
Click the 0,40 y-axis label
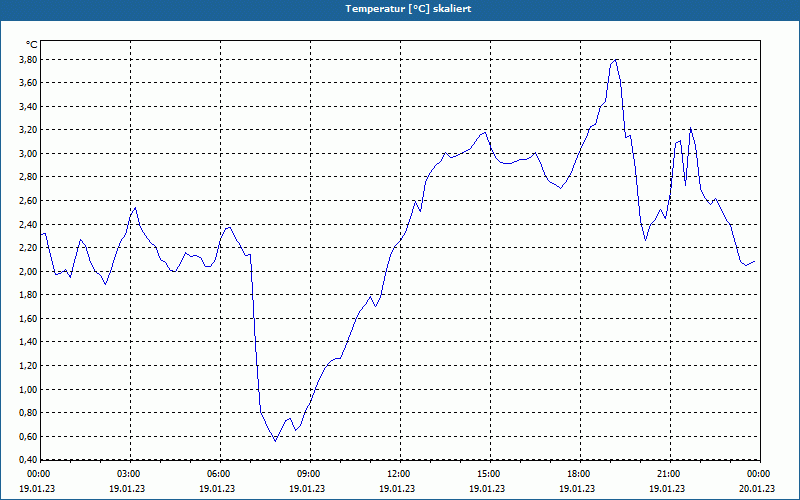28,460
